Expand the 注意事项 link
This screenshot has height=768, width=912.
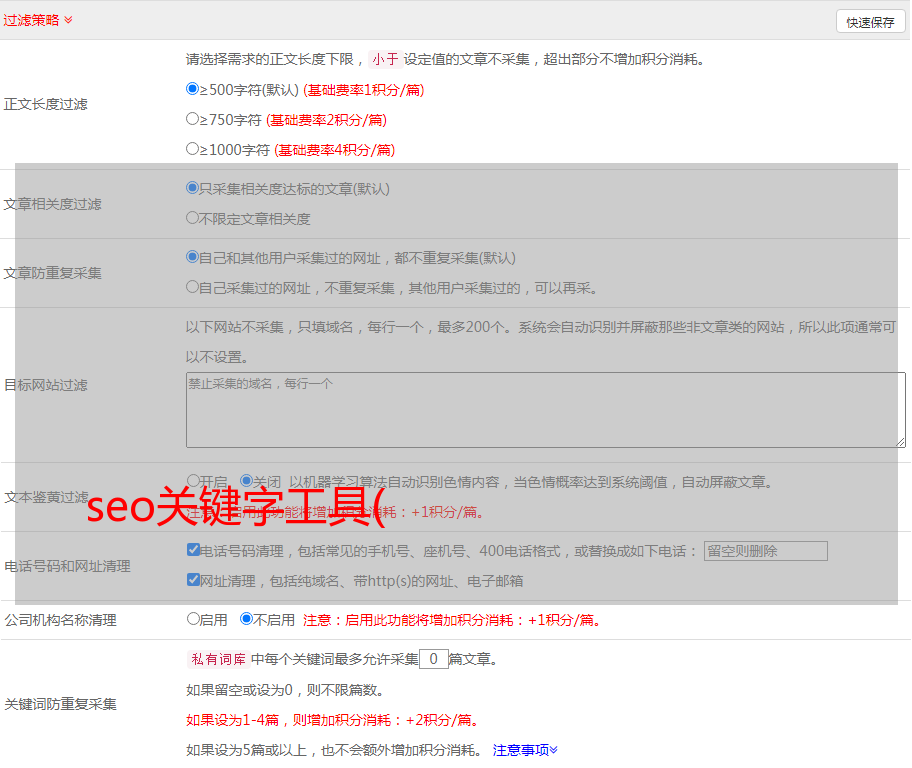pyautogui.click(x=525, y=749)
